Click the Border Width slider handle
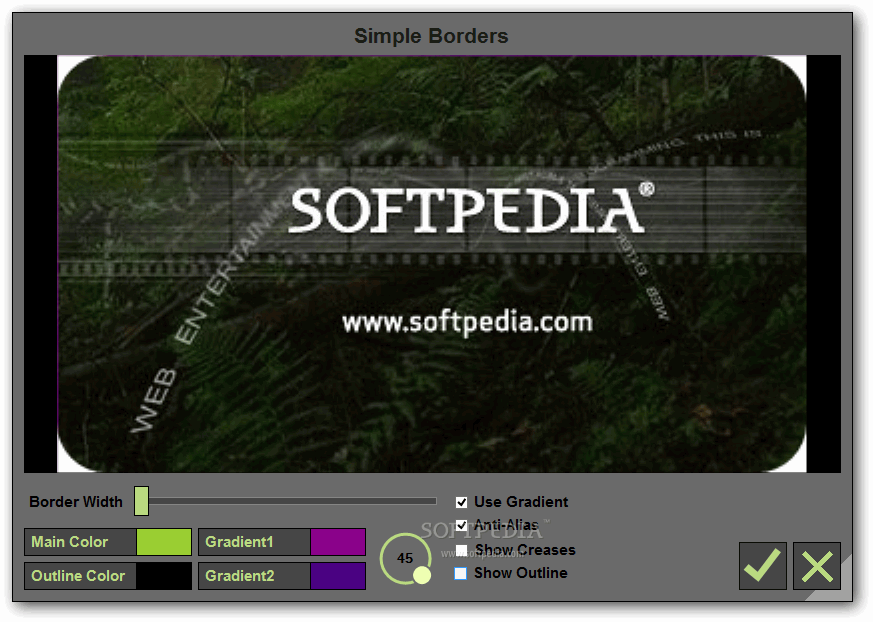 [141, 501]
